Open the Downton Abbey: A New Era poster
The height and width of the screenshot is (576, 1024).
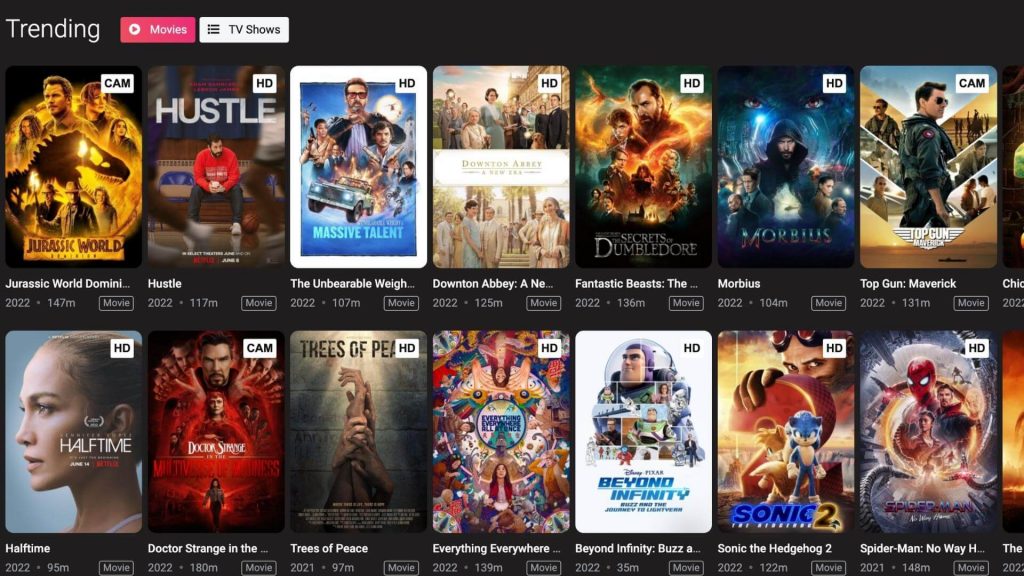[501, 167]
